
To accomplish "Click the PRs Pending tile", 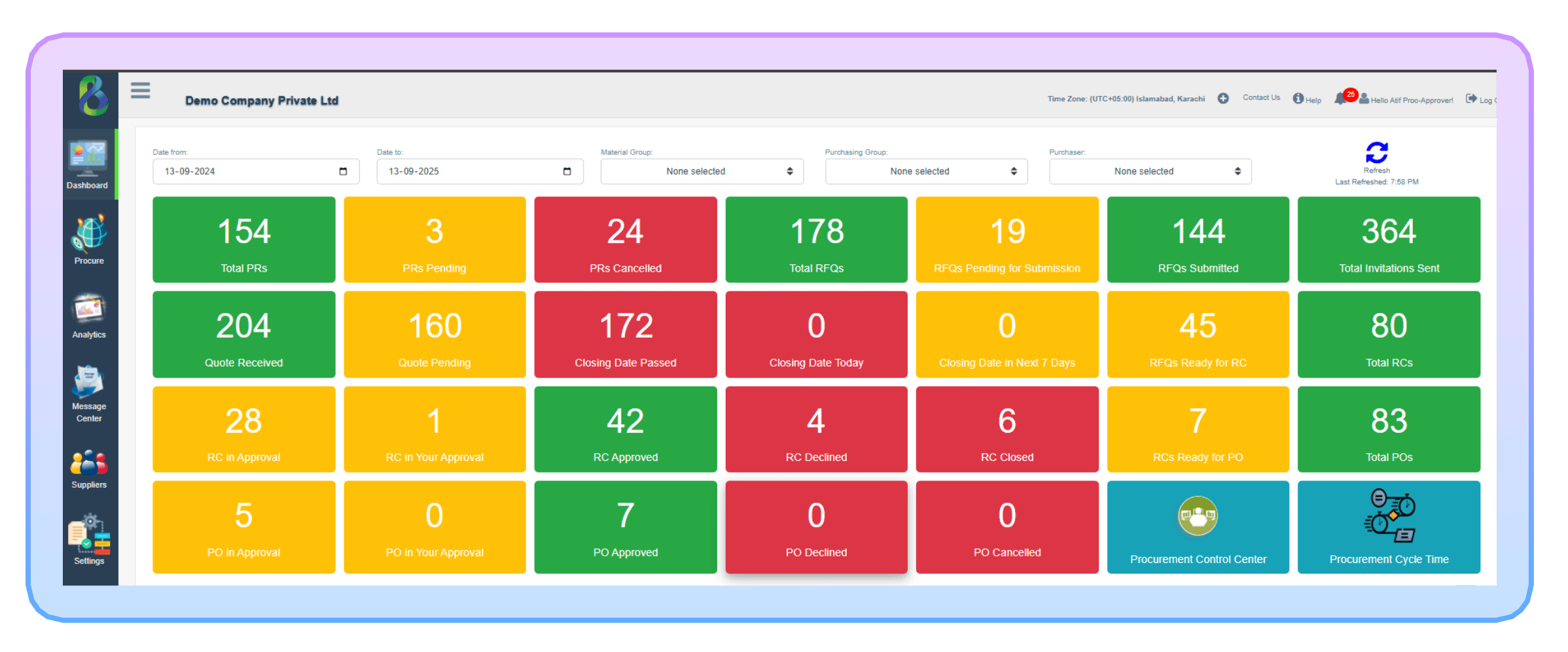I will 435,240.
